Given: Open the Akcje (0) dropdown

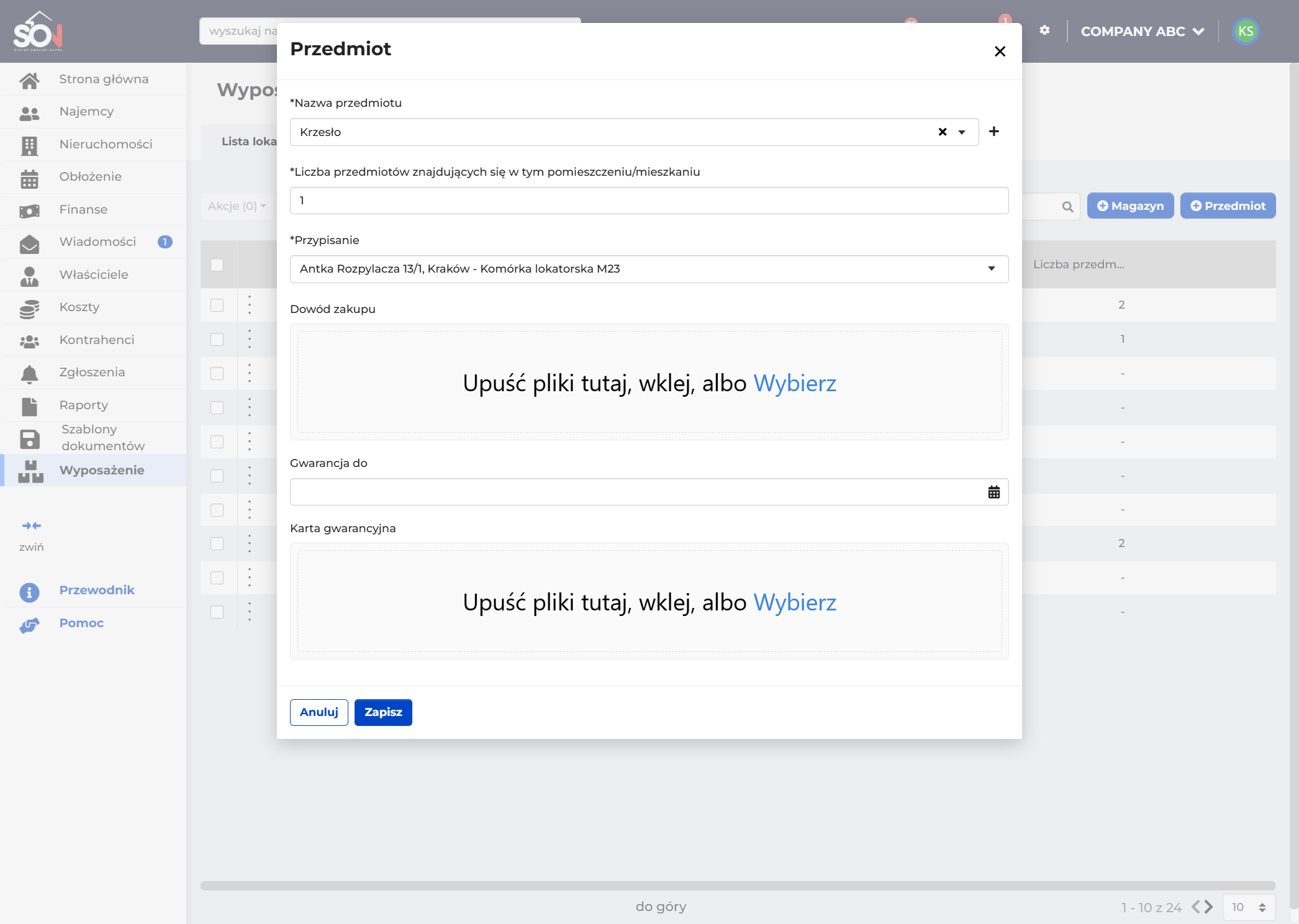Looking at the screenshot, I should (x=237, y=206).
